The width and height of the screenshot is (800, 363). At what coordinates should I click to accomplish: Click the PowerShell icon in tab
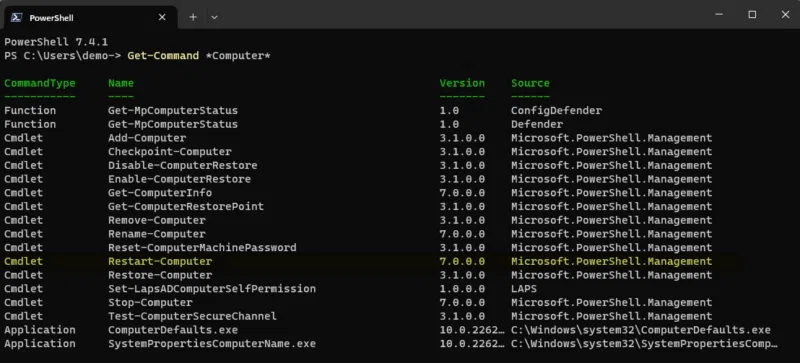16,17
